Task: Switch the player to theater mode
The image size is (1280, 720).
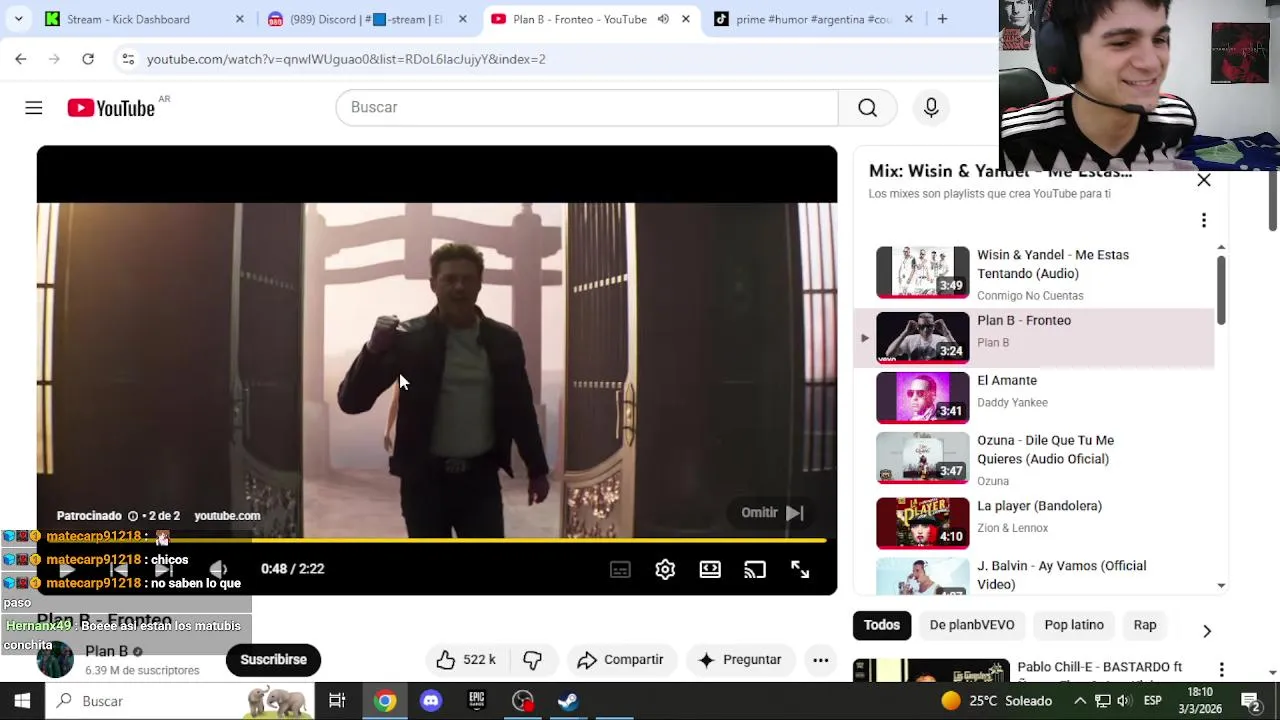Action: tap(710, 569)
